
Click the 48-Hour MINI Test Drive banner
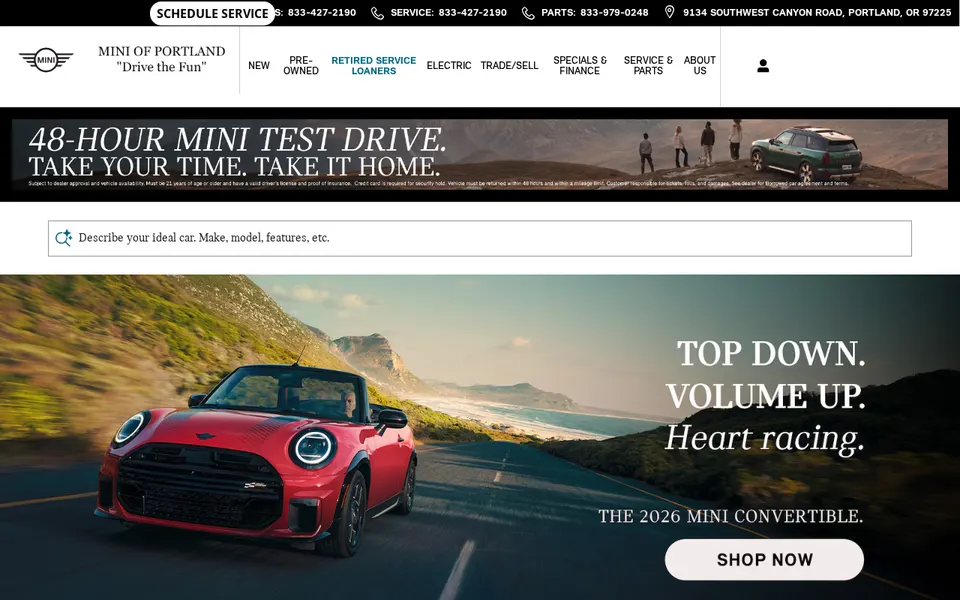tap(480, 154)
